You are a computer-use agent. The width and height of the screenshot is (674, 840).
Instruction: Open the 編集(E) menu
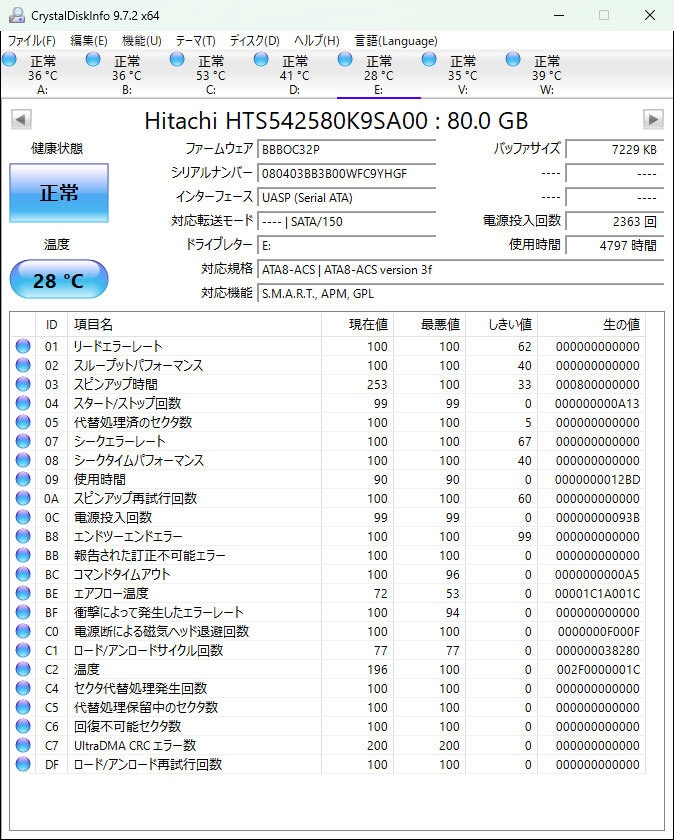pos(89,41)
